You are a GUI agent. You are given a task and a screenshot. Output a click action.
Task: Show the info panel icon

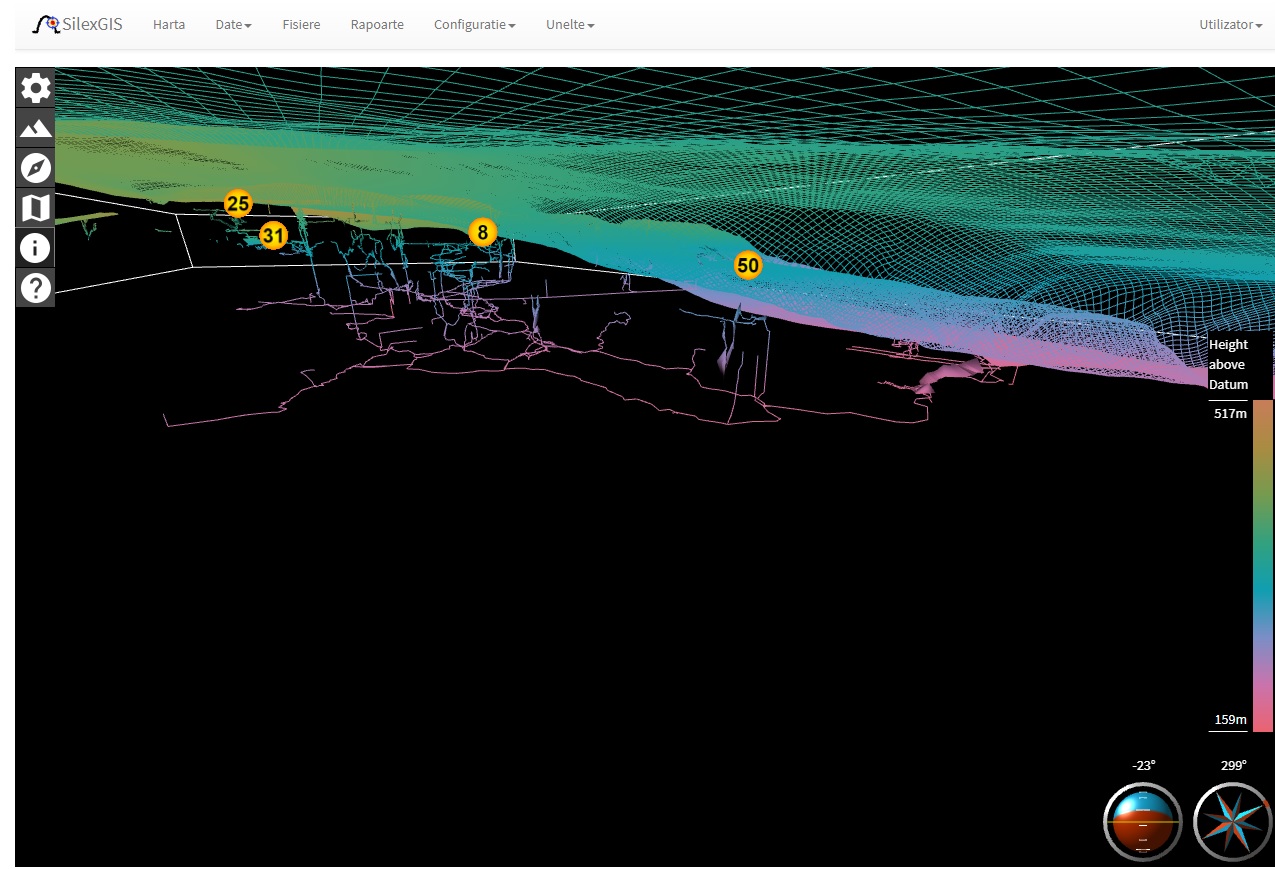point(36,248)
